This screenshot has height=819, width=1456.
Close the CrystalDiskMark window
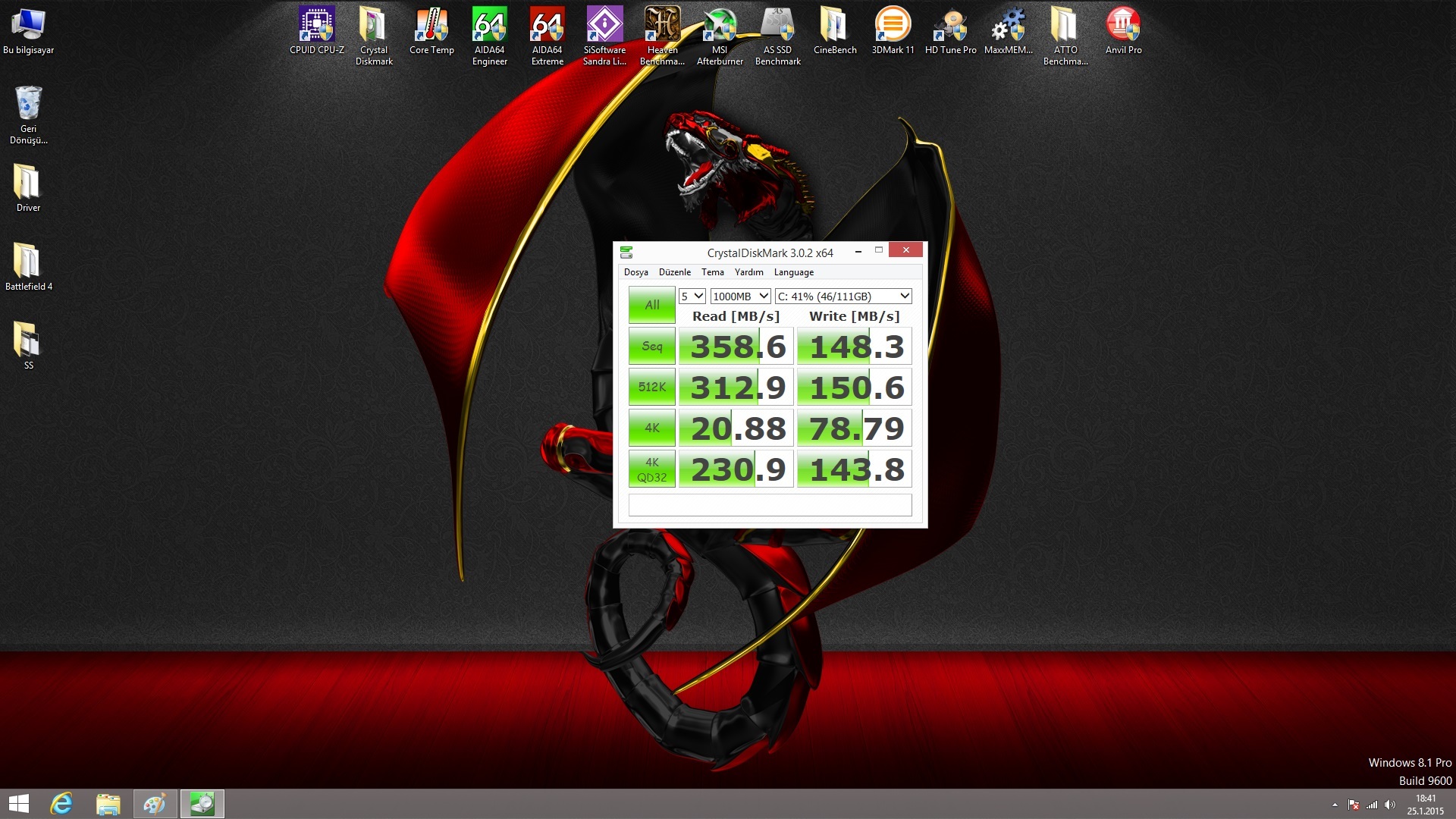click(905, 250)
